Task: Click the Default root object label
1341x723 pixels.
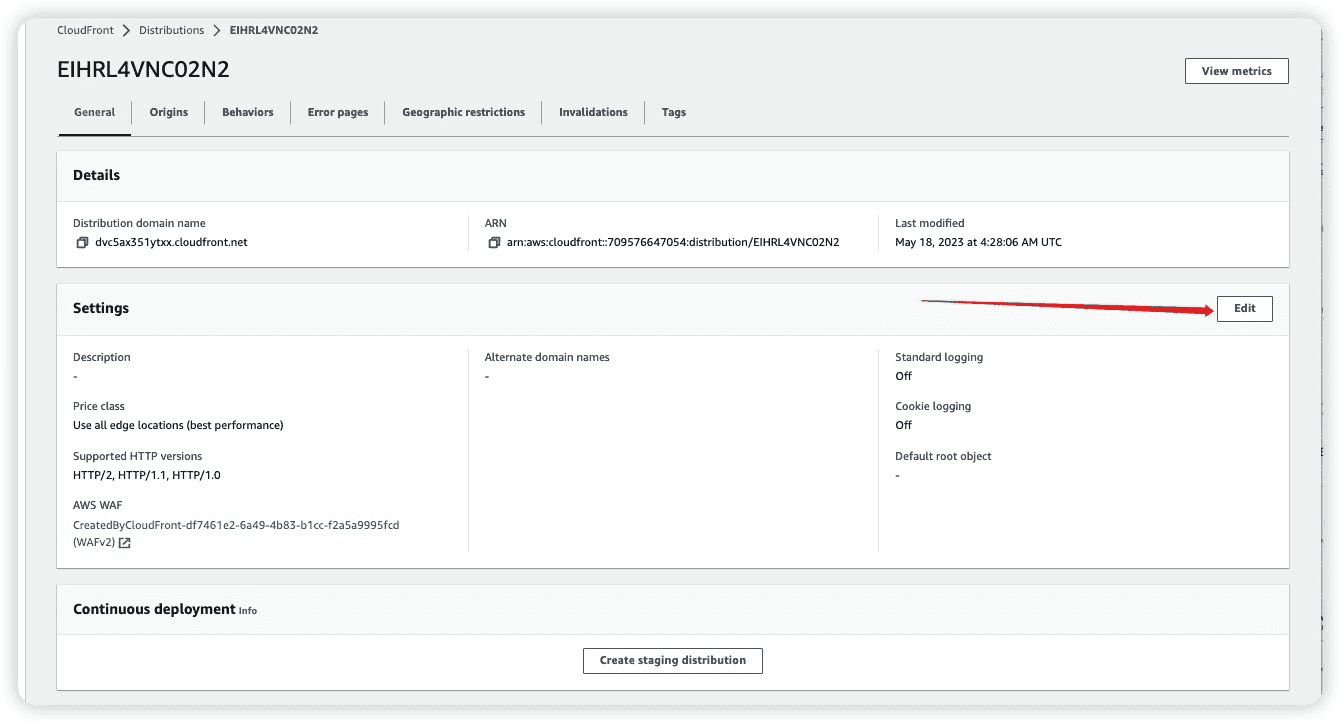Action: pos(943,456)
